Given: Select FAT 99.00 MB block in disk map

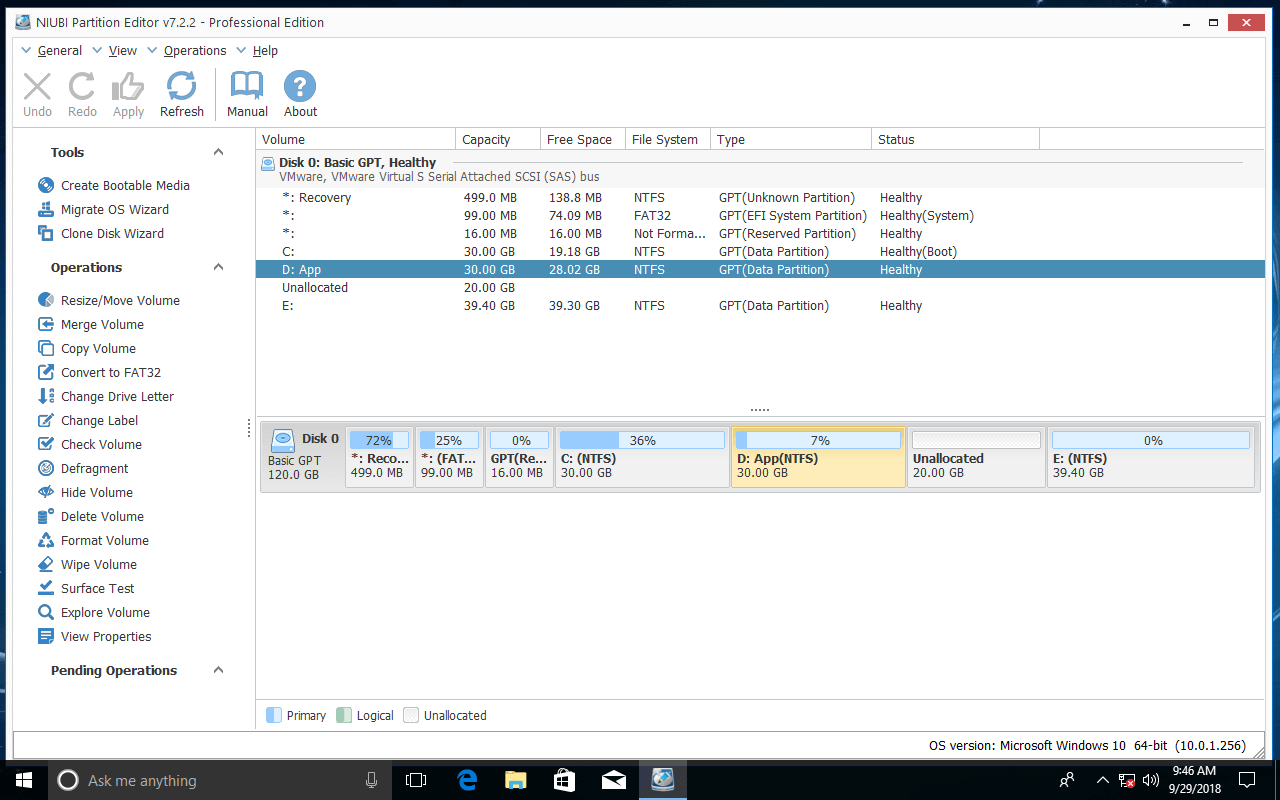Looking at the screenshot, I should 450,457.
